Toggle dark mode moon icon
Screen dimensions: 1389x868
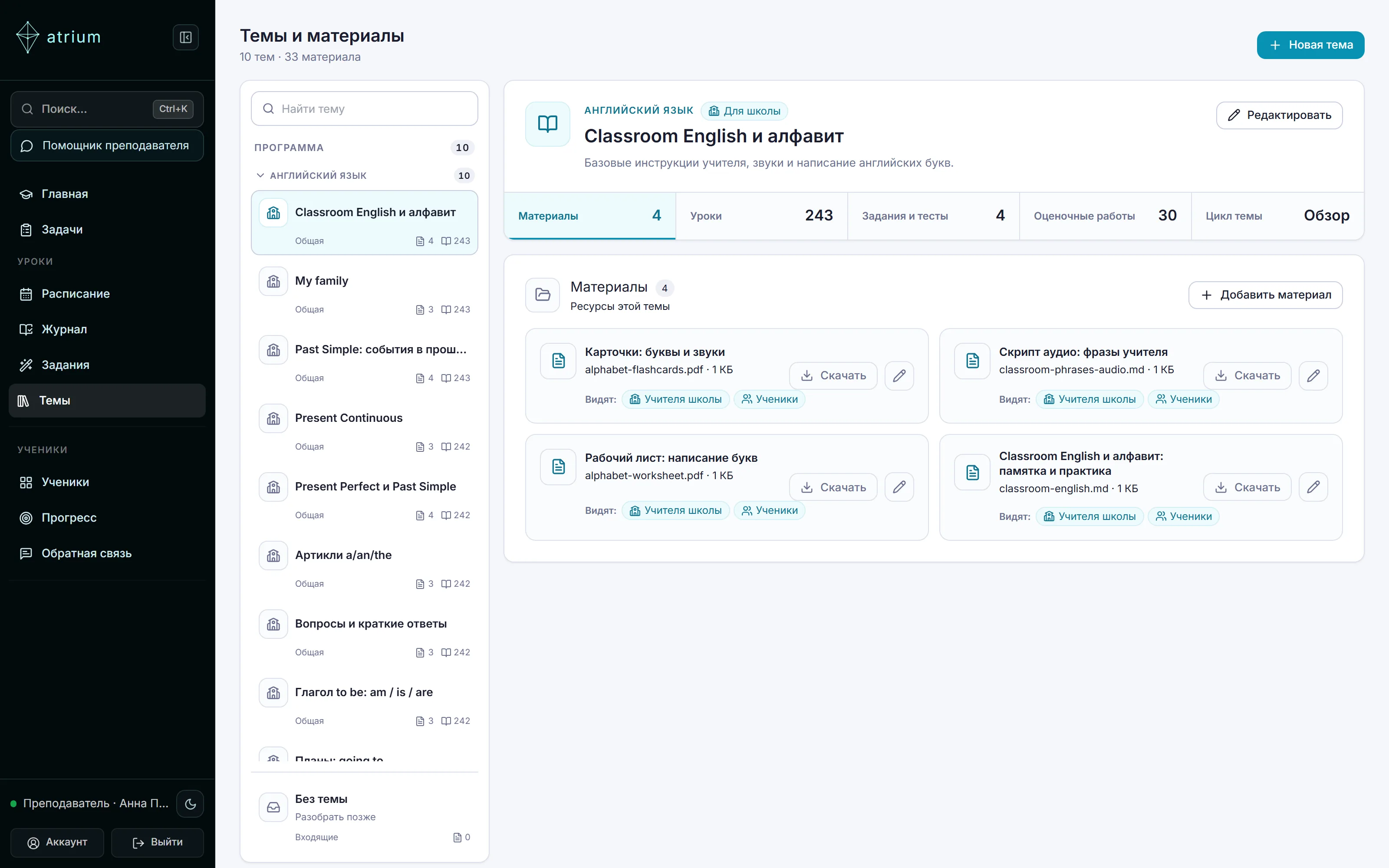[191, 804]
